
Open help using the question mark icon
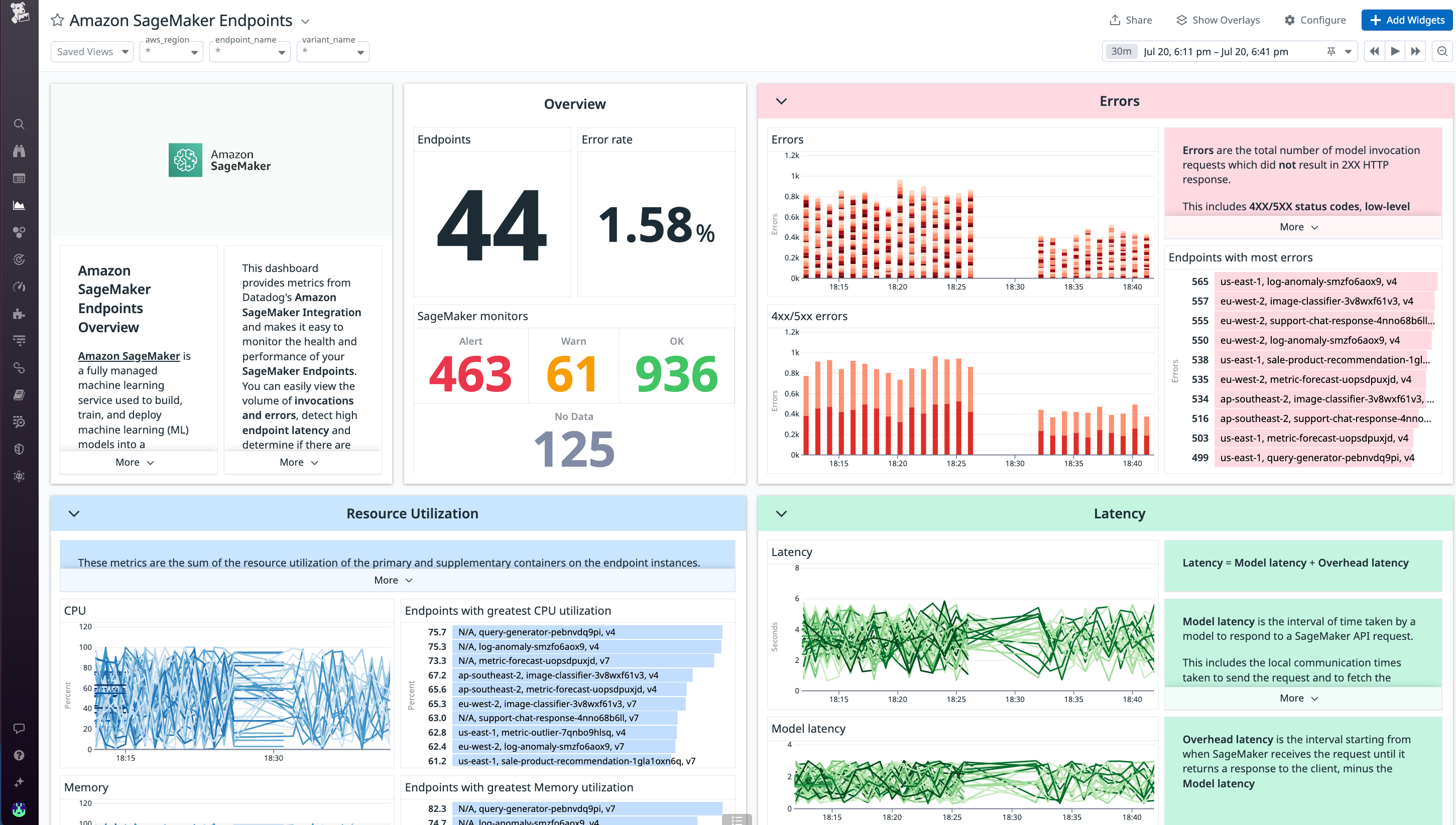[19, 755]
